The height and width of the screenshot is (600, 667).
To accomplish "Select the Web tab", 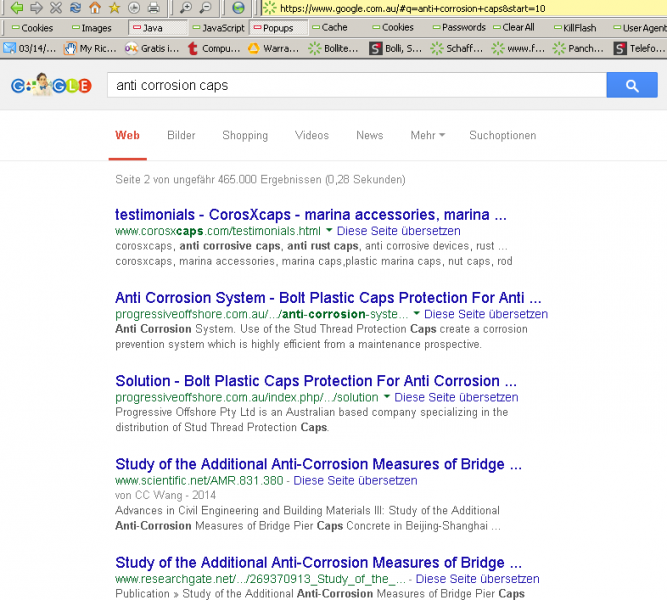I will pyautogui.click(x=127, y=135).
